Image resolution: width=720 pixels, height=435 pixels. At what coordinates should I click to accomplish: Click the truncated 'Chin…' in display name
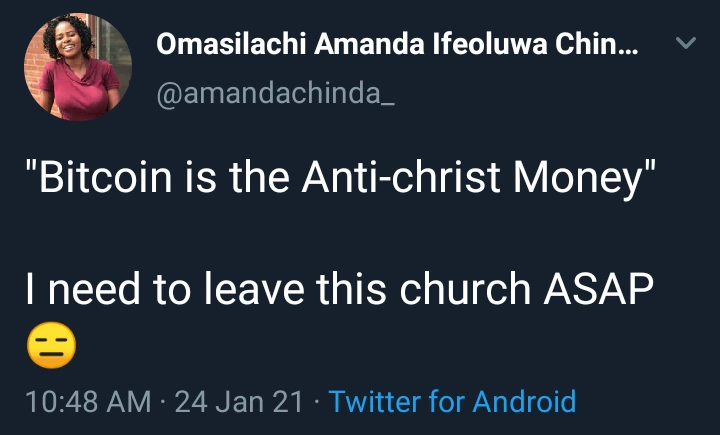[596, 44]
